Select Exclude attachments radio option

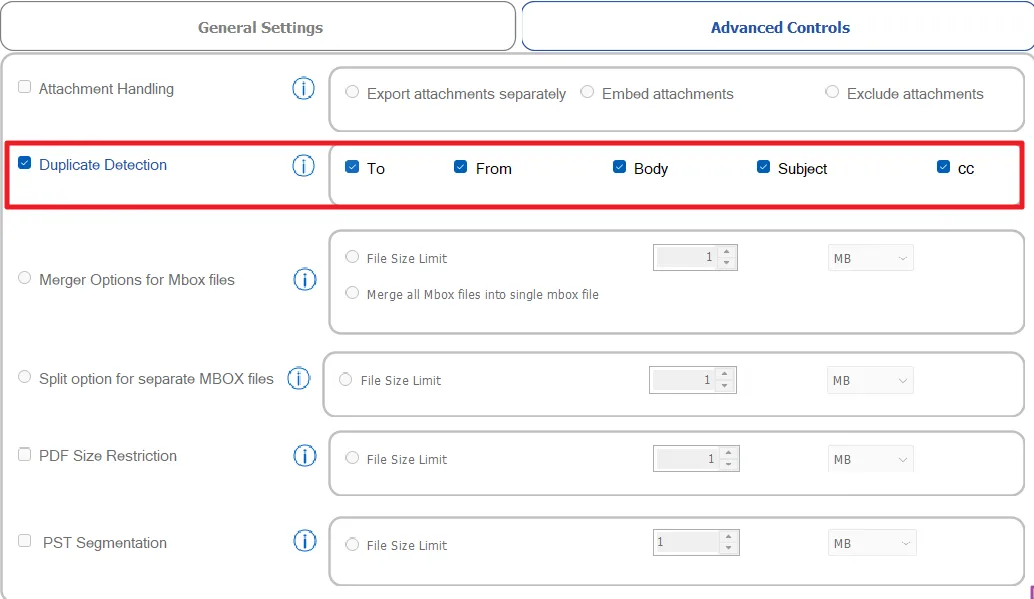tap(832, 92)
